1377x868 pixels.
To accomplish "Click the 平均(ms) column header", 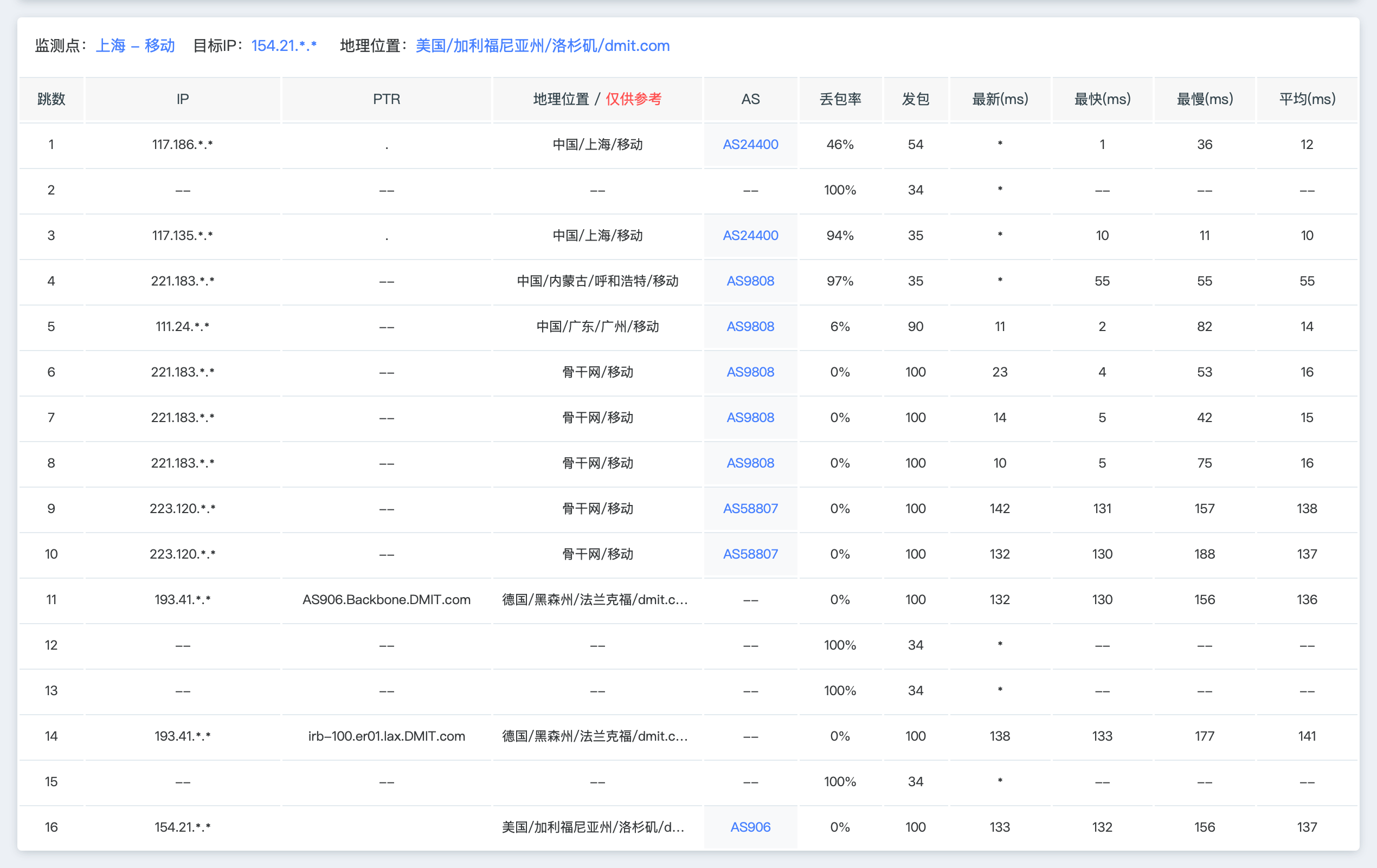I will coord(1307,100).
